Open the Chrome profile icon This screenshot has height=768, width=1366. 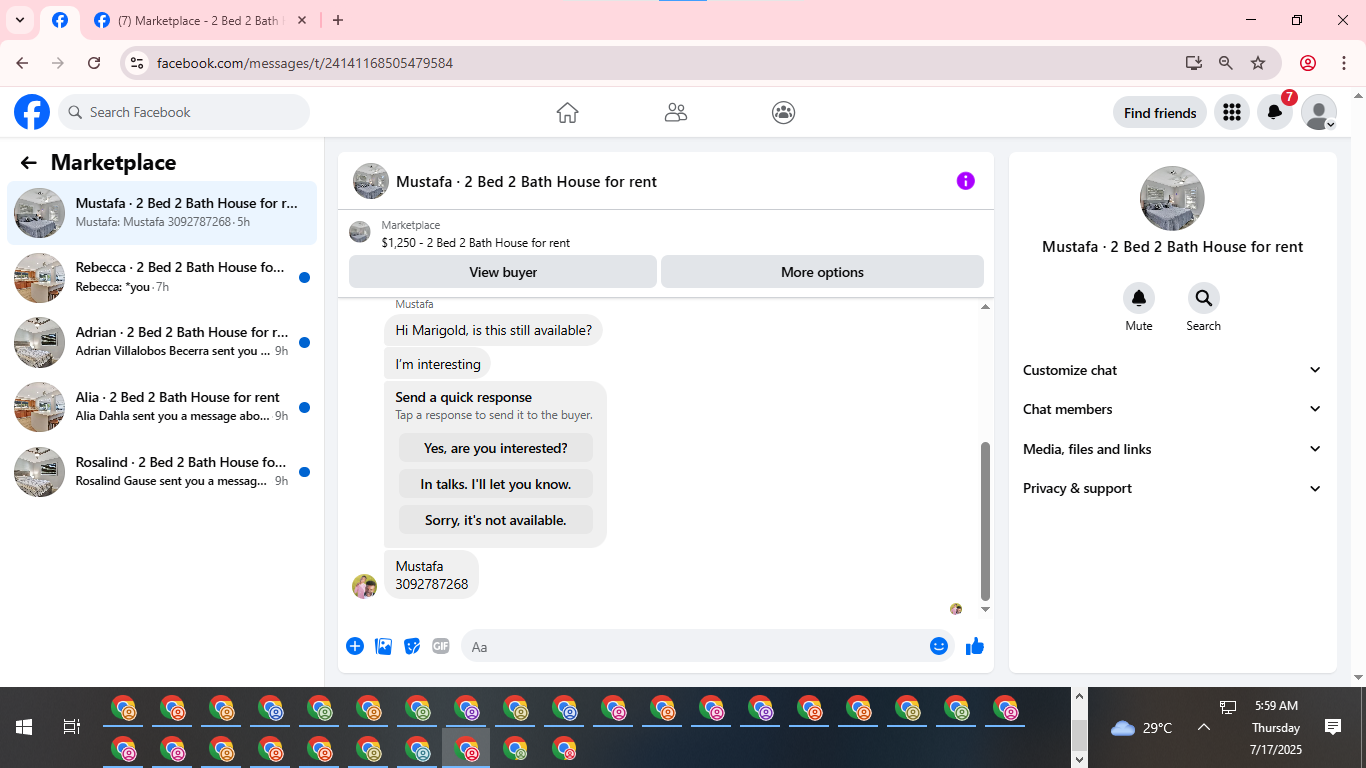pos(1308,63)
